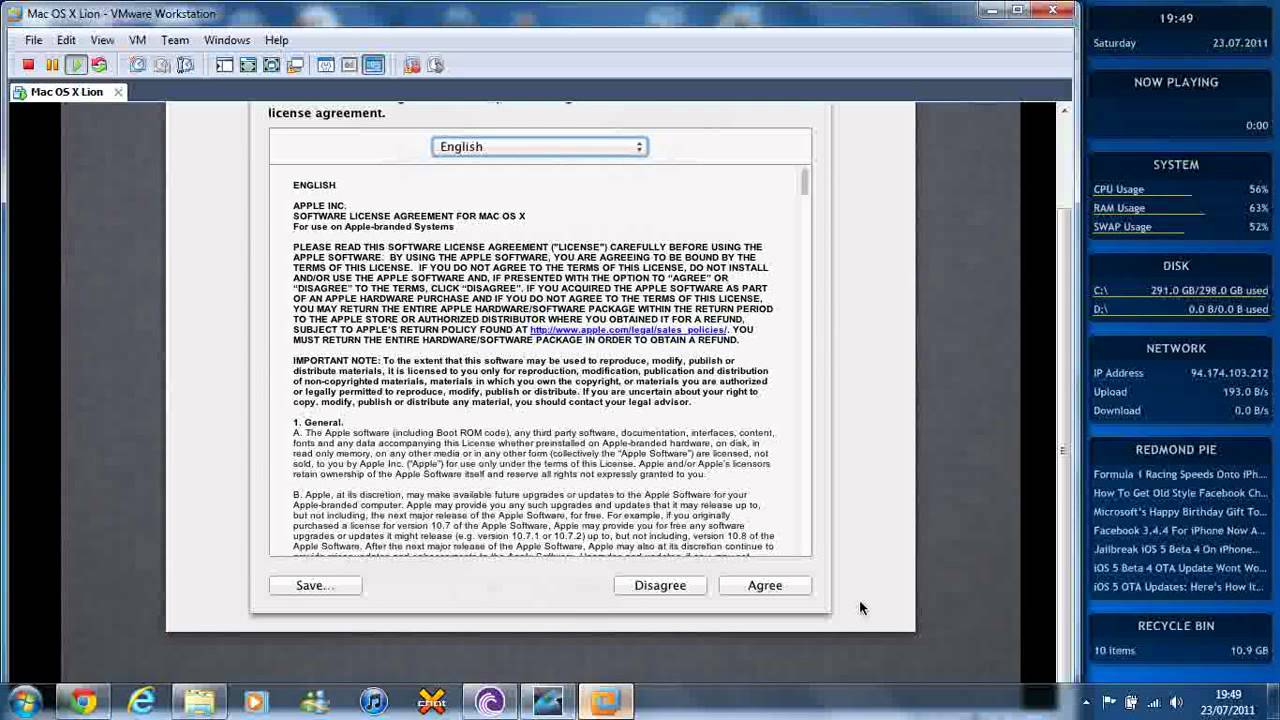Click the Recycle Bin 10 items entry
The width and height of the screenshot is (1280, 720).
coord(1180,651)
